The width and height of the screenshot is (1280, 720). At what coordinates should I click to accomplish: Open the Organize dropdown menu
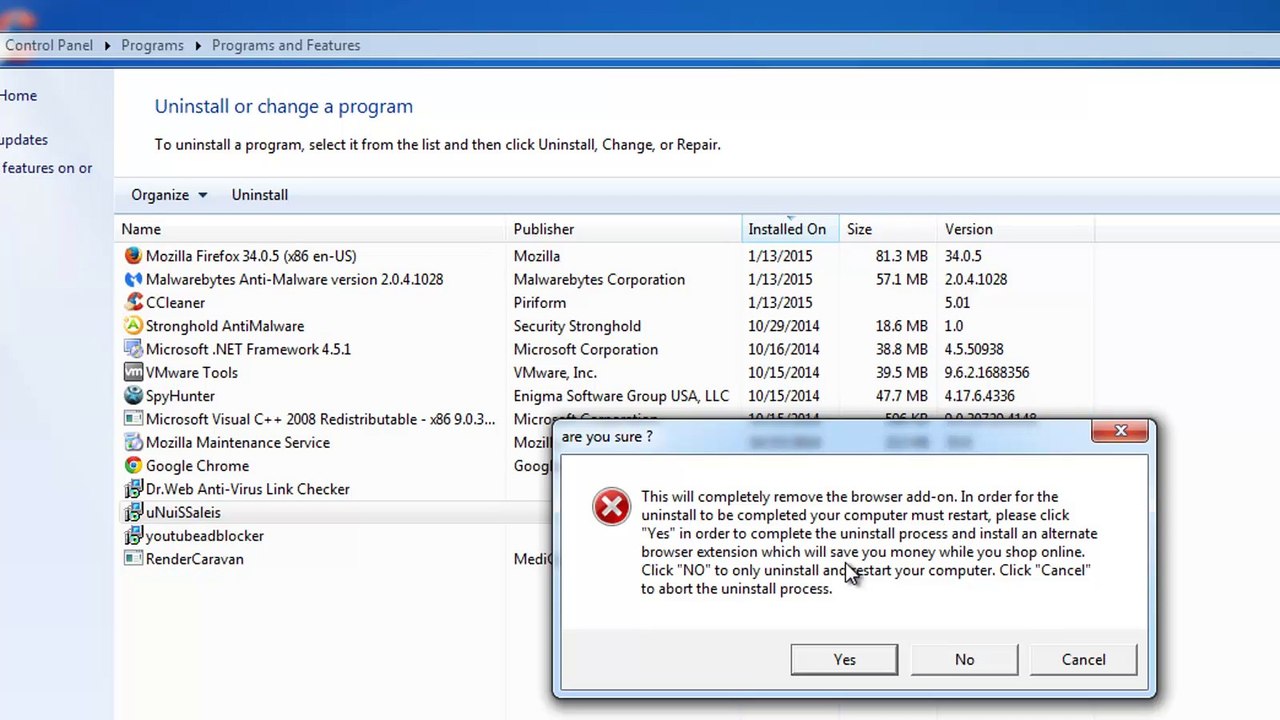pyautogui.click(x=169, y=195)
